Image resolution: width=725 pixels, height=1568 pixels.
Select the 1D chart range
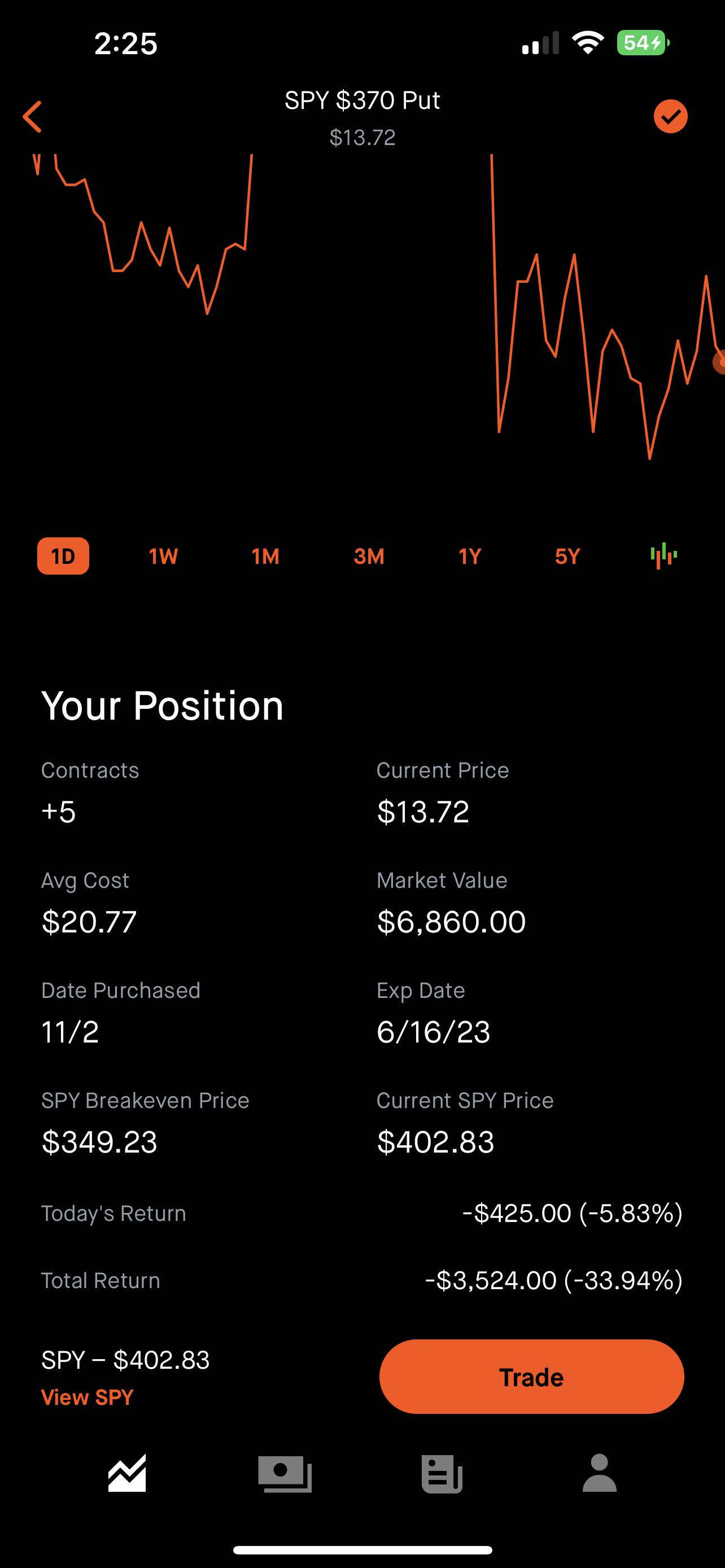coord(63,556)
